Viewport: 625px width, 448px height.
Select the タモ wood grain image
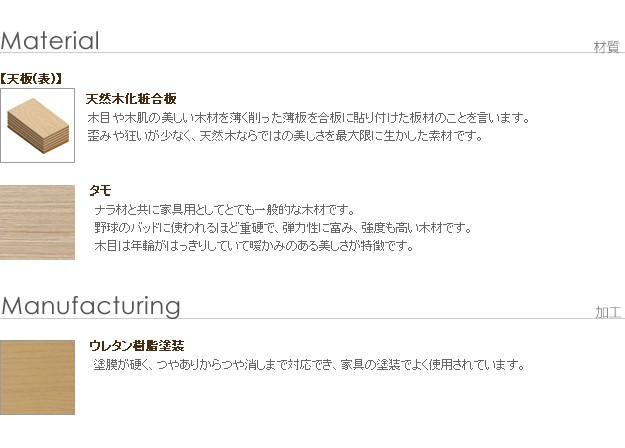coord(38,222)
